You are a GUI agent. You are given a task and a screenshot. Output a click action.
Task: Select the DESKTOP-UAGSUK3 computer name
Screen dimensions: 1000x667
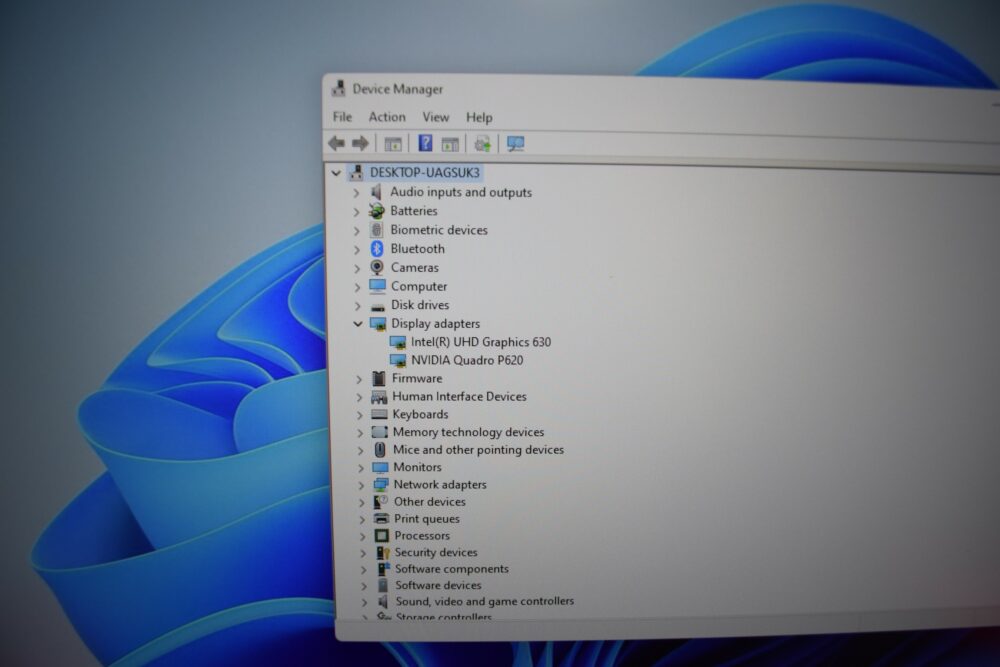pyautogui.click(x=425, y=173)
